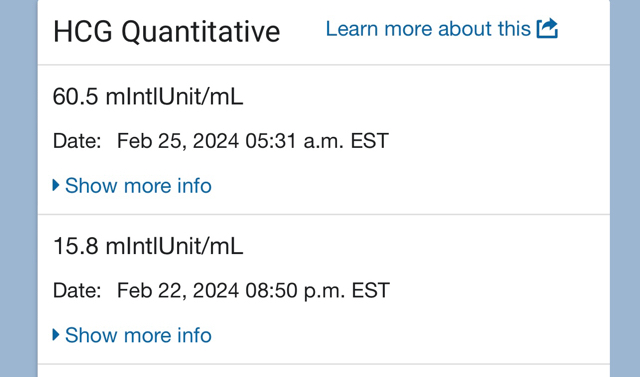Click the "Show more info" text under Feb 22
This screenshot has width=640, height=377.
138,335
